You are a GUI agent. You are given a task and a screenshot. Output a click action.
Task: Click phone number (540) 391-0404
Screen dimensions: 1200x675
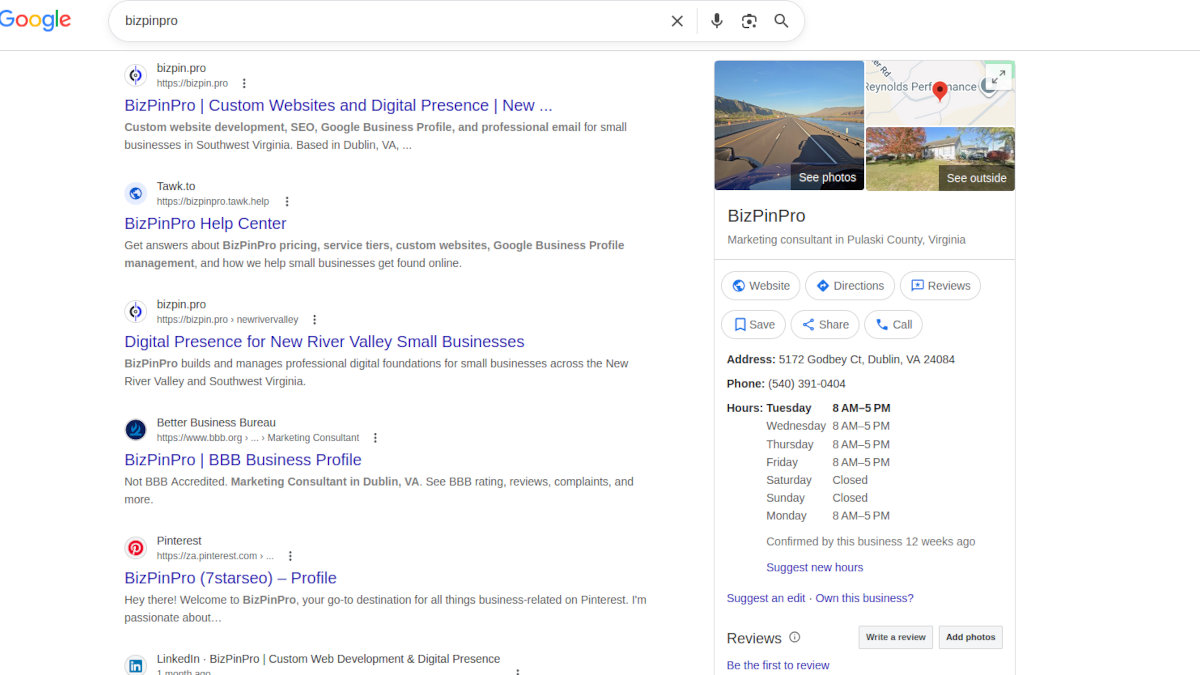807,383
